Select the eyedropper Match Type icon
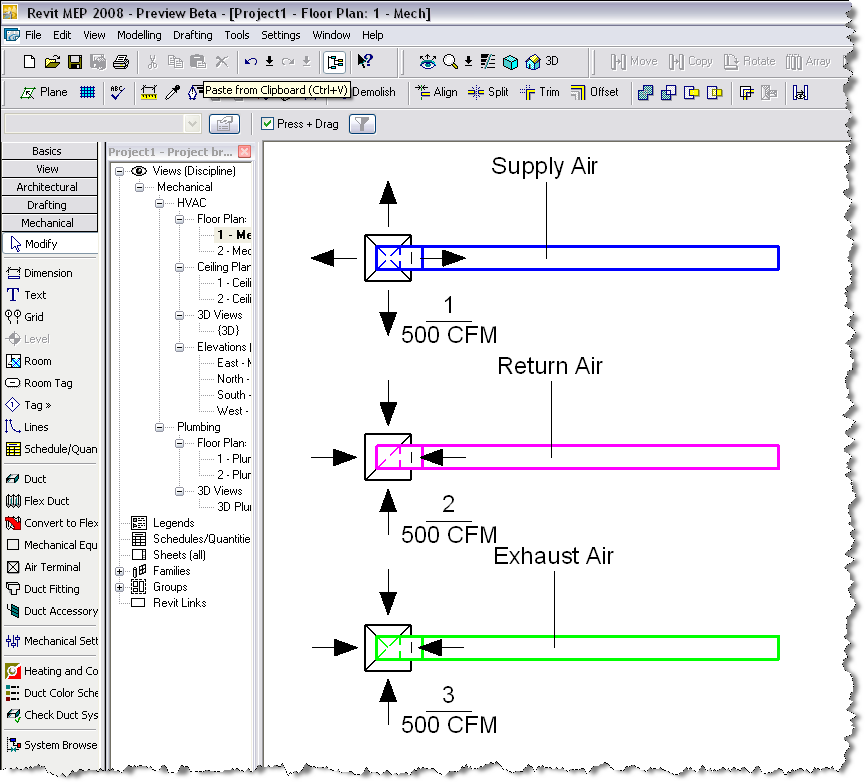865x782 pixels. click(172, 93)
